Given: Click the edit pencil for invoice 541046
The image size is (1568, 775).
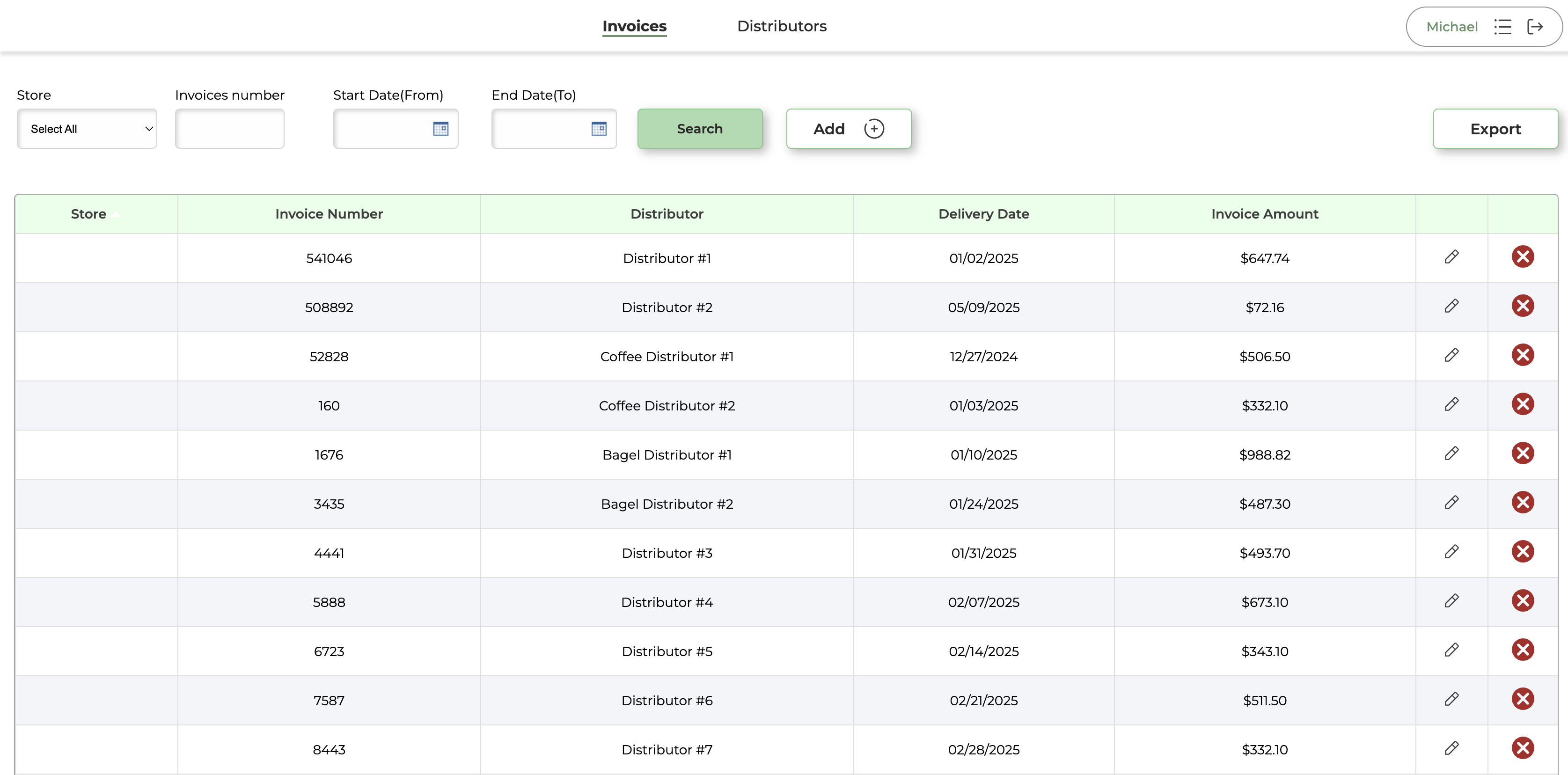Looking at the screenshot, I should tap(1451, 257).
